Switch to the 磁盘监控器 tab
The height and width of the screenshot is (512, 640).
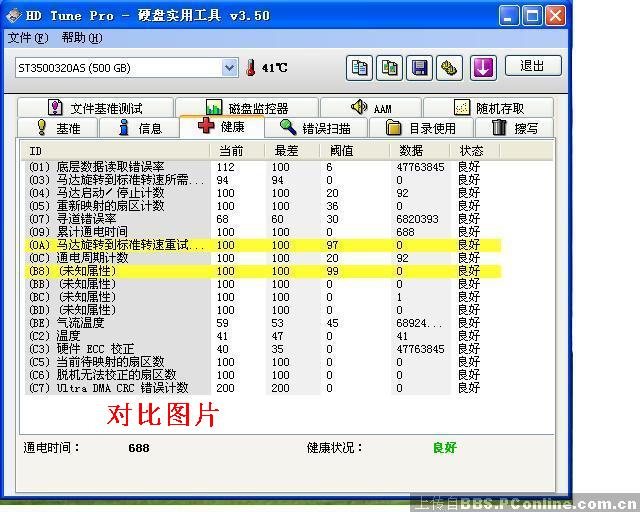247,108
